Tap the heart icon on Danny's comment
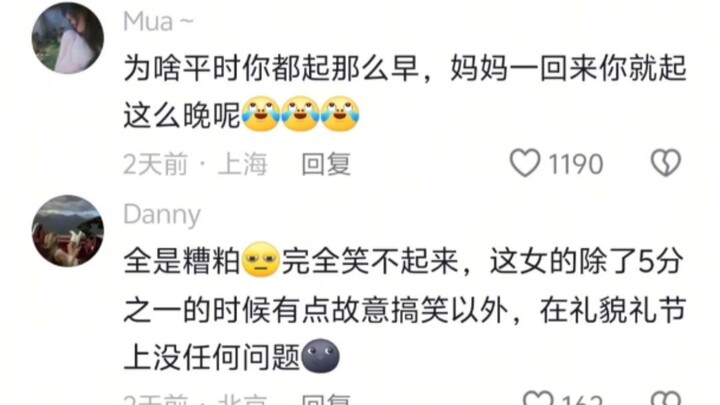The height and width of the screenshot is (405, 720). pyautogui.click(x=538, y=398)
